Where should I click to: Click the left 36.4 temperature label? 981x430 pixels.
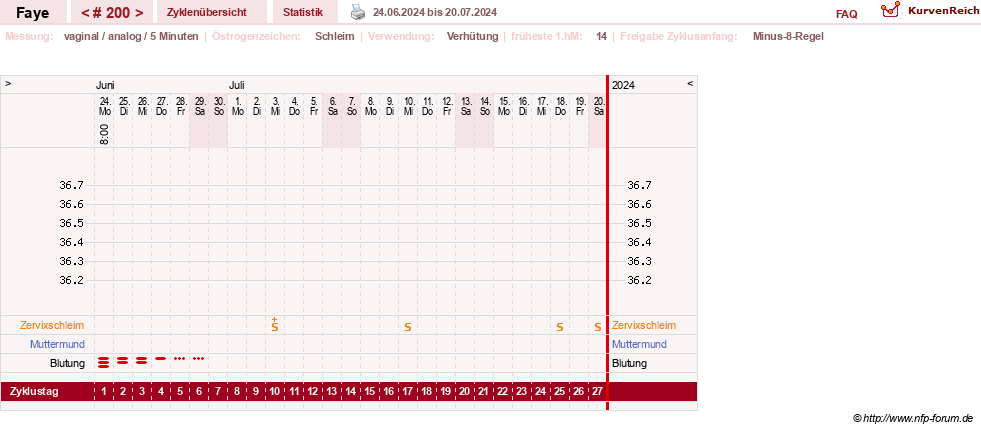pos(71,242)
